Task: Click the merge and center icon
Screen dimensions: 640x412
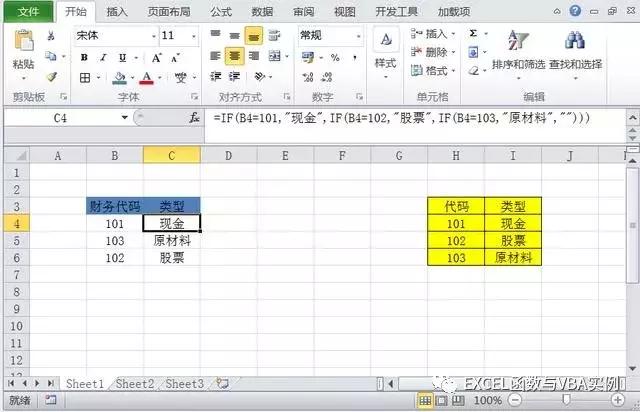Action: tap(275, 56)
